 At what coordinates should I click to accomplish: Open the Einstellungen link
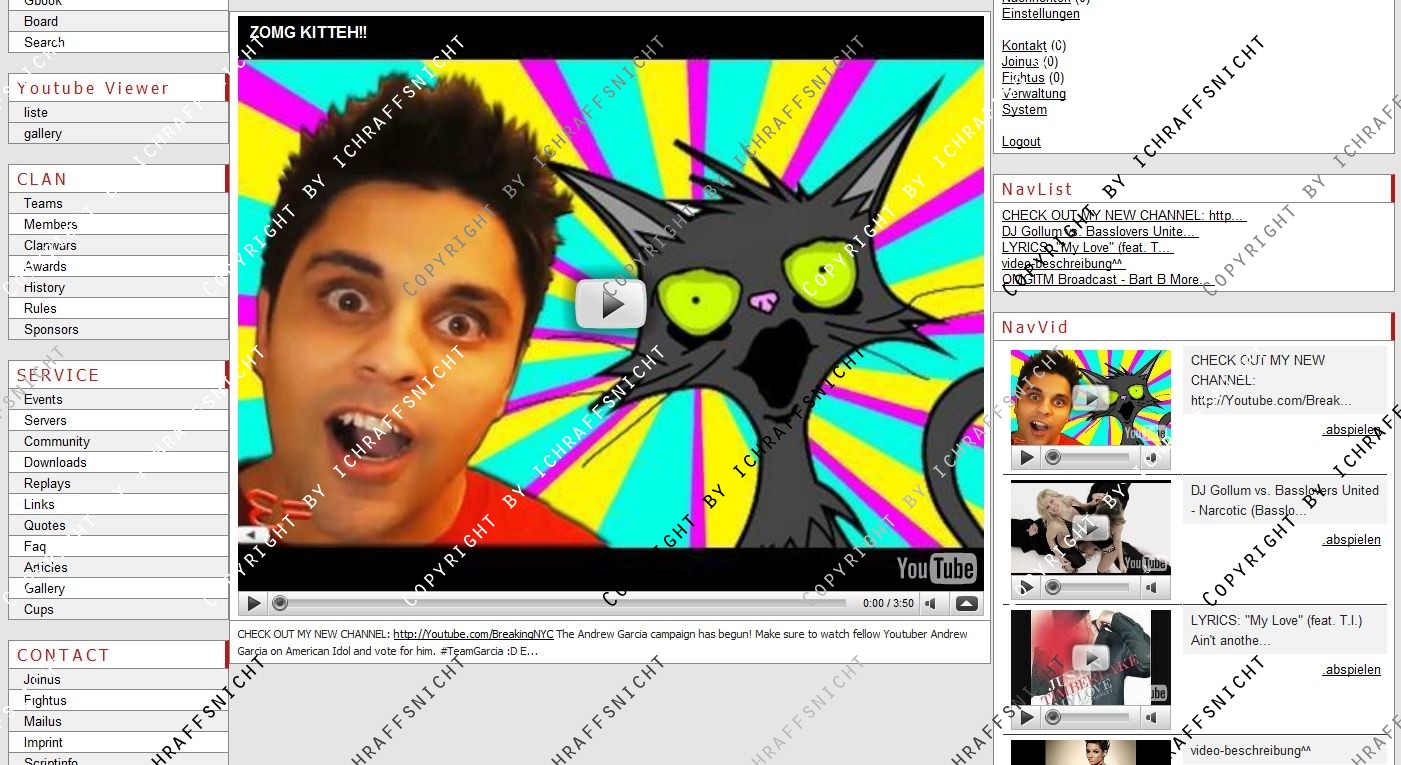(1040, 14)
